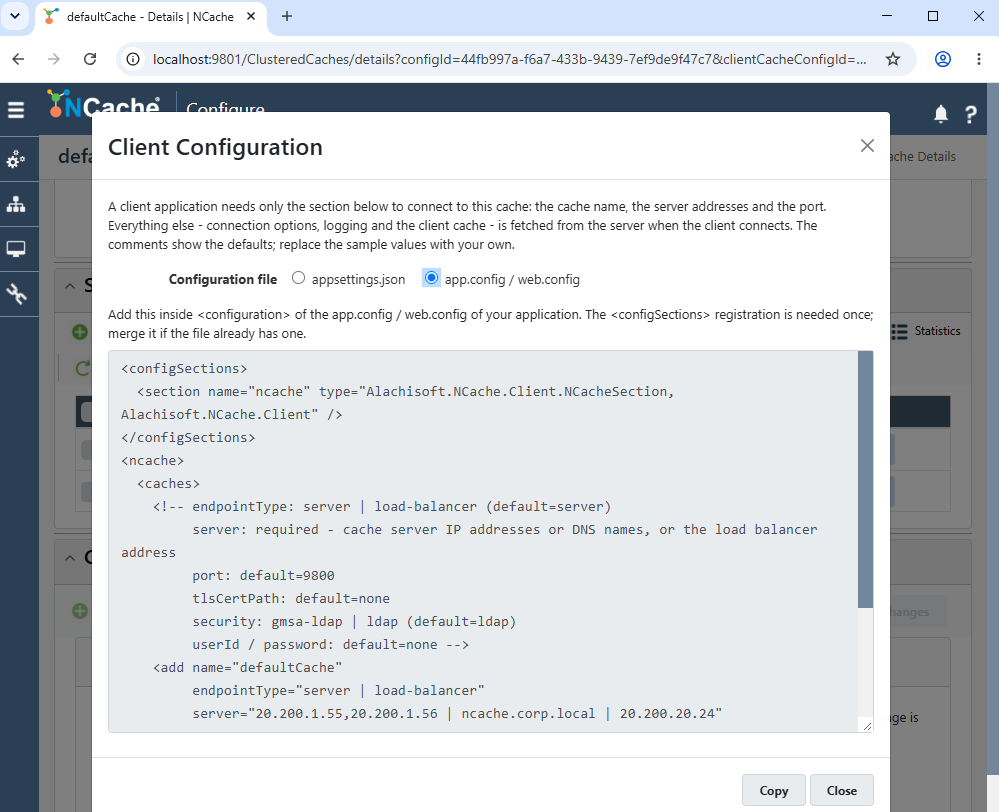This screenshot has width=999, height=812.
Task: Click the 'Client Configuration' dialog title
Action: [x=215, y=147]
